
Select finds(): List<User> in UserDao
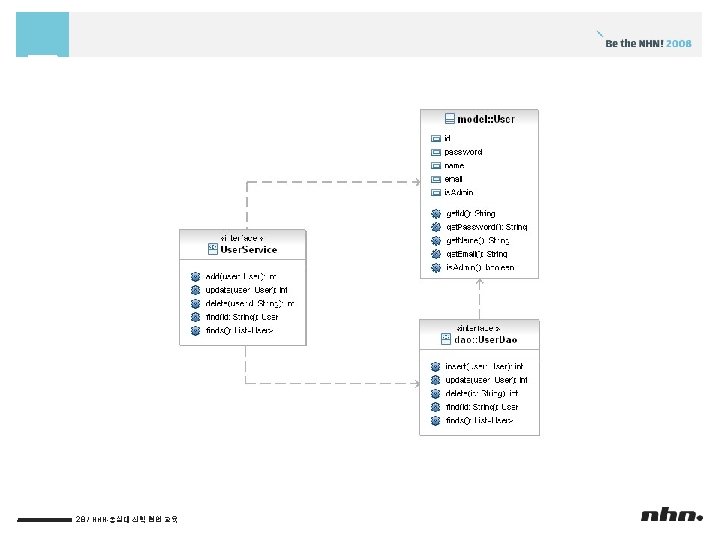pyautogui.click(x=479, y=421)
